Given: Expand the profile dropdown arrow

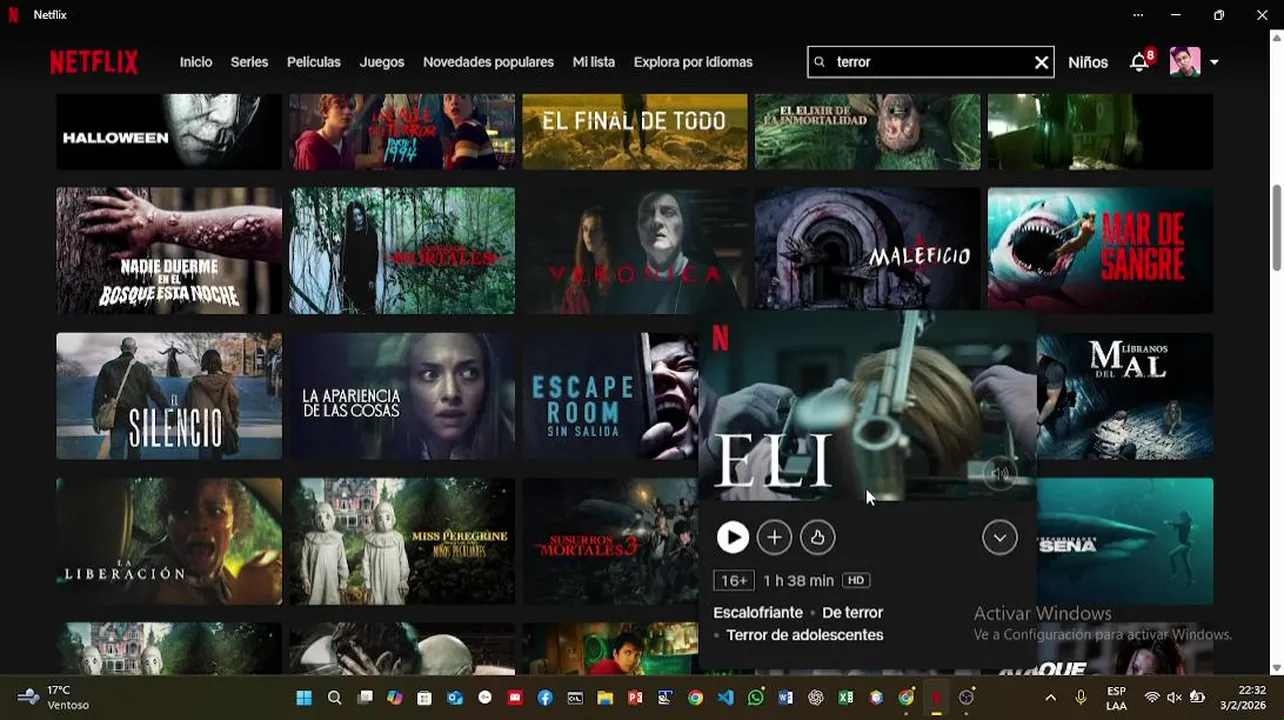Looking at the screenshot, I should coord(1214,62).
